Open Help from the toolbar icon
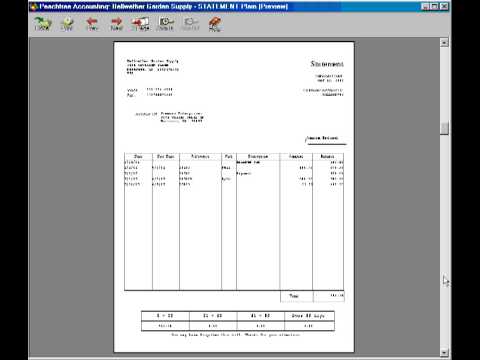This screenshot has width=480, height=360. (x=215, y=24)
